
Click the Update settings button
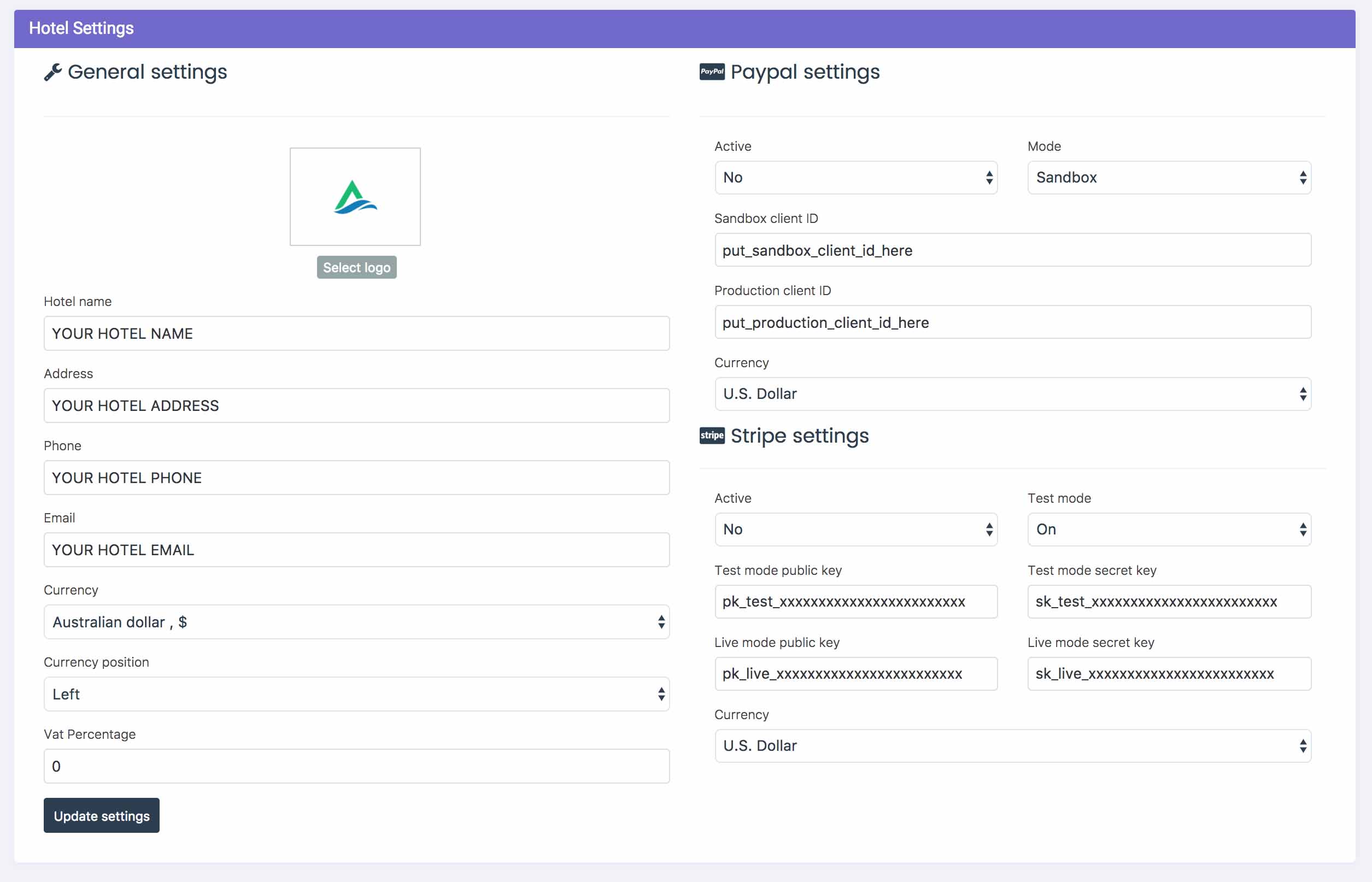click(101, 815)
